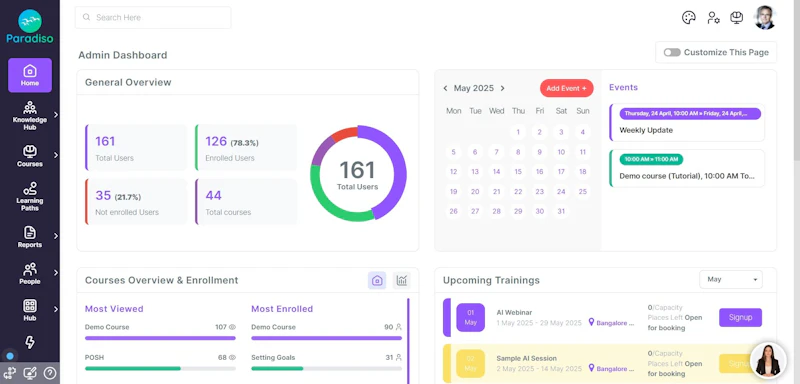Viewport: 800px width, 384px height.
Task: Click the monitor learner-view icon in header
Action: tap(736, 18)
